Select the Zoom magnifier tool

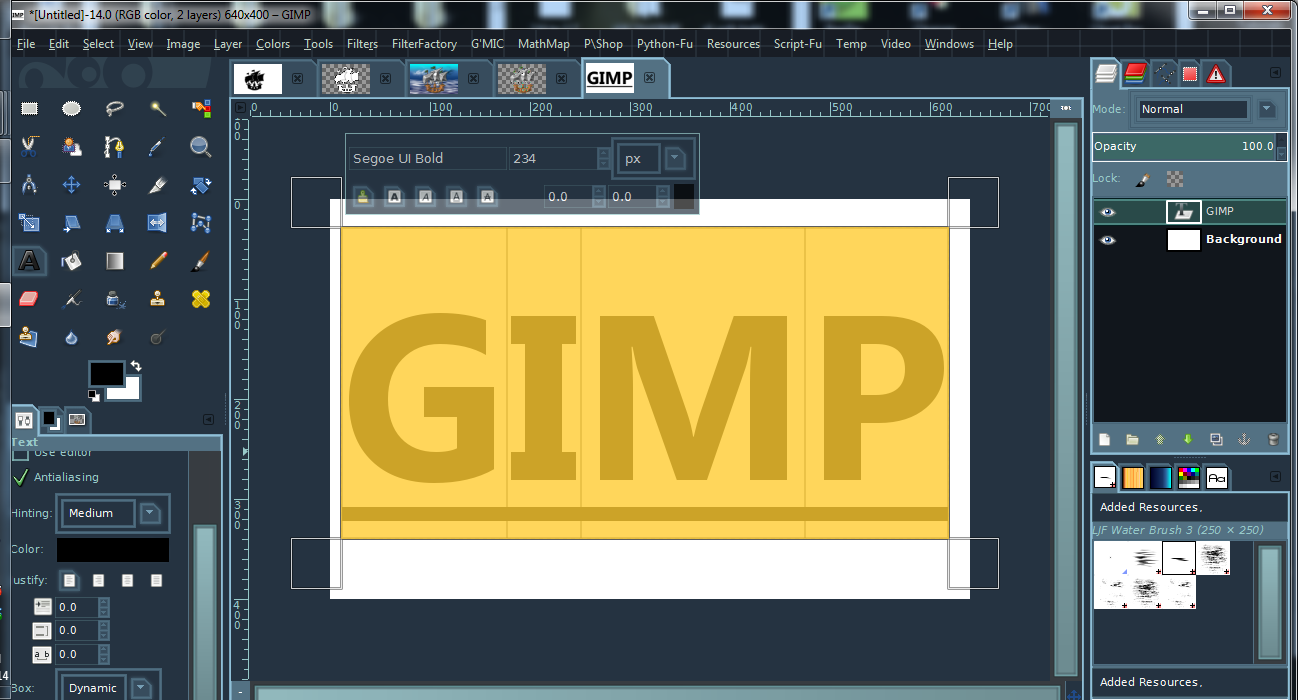coord(201,147)
